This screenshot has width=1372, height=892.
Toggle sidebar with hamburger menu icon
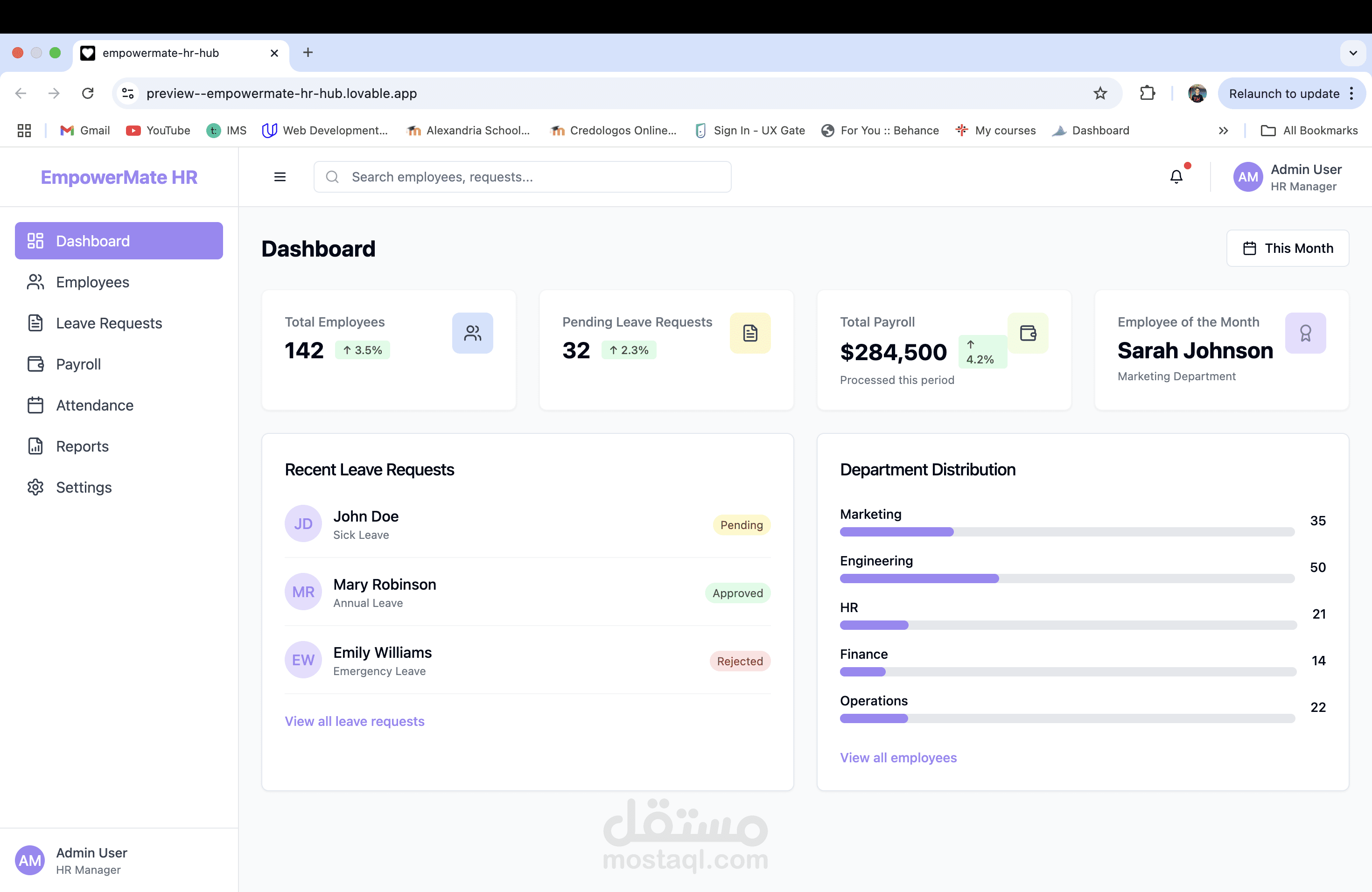(280, 177)
